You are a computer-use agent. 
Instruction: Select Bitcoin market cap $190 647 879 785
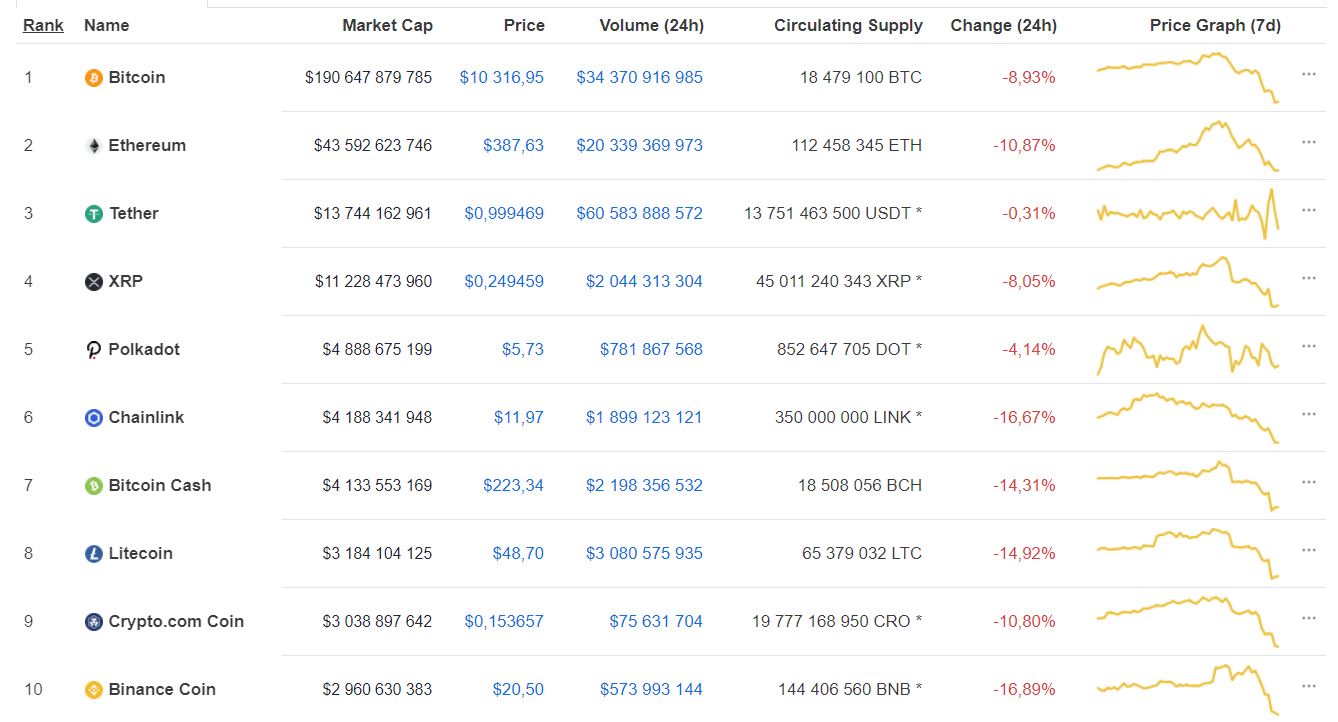[369, 77]
